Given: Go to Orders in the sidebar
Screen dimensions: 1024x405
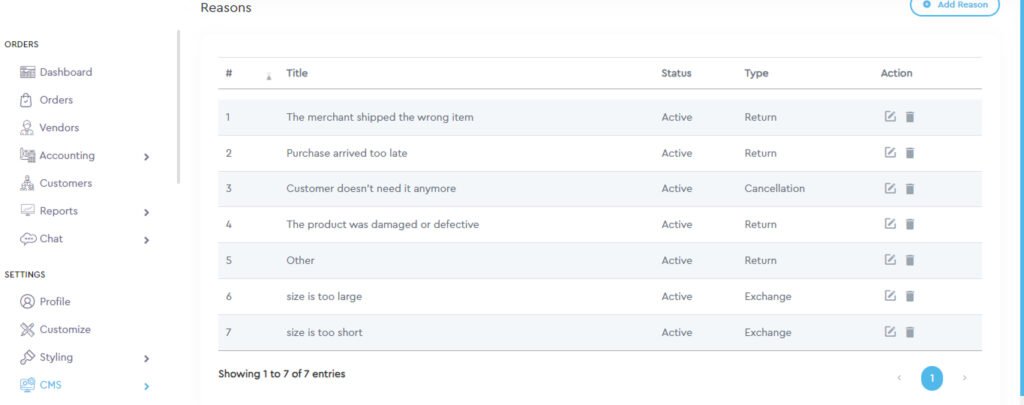Looking at the screenshot, I should [56, 100].
